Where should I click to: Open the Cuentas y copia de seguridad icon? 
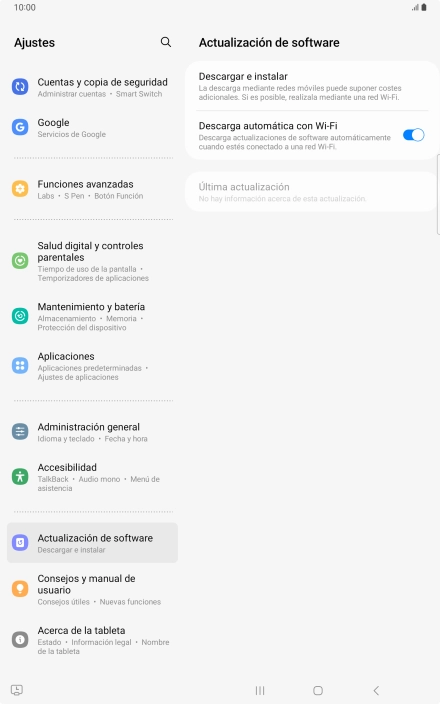pyautogui.click(x=20, y=87)
